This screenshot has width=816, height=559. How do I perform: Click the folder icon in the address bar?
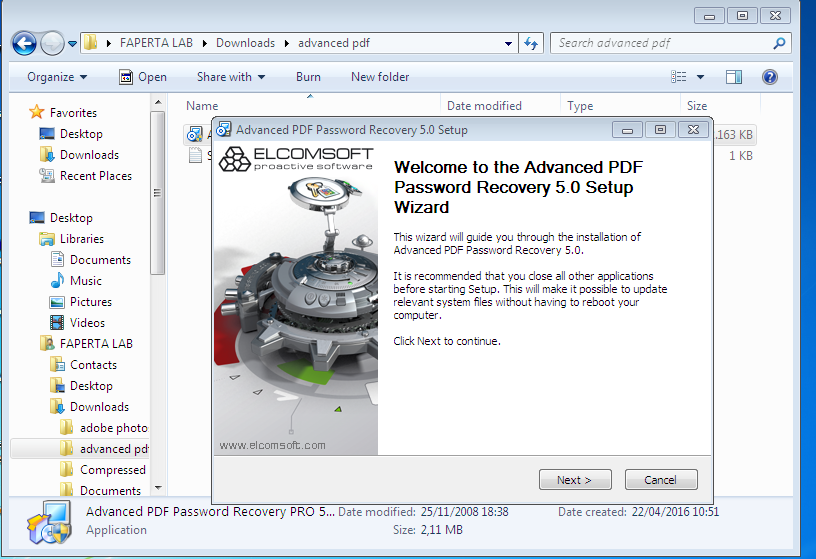click(x=91, y=43)
